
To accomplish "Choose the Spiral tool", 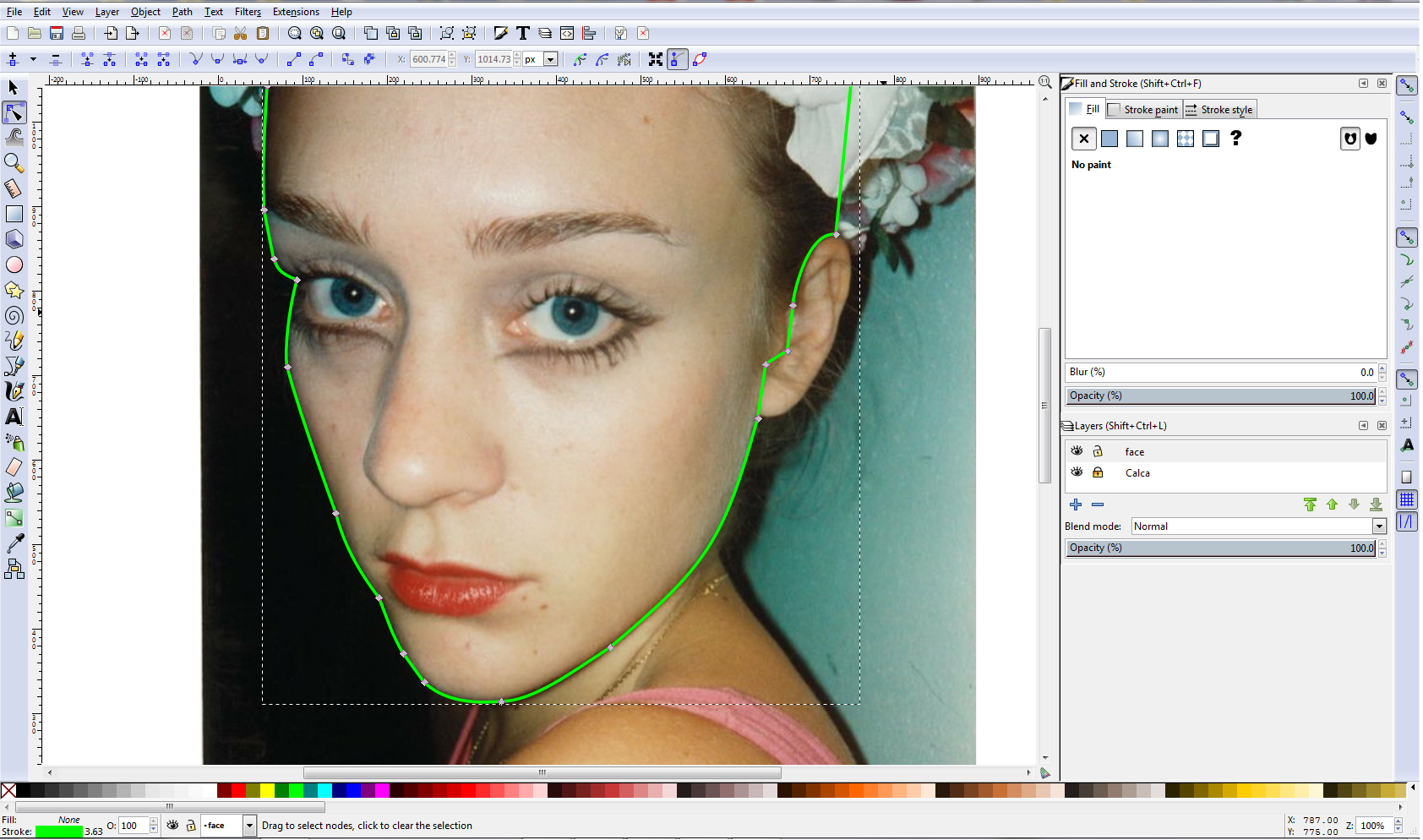I will click(14, 315).
